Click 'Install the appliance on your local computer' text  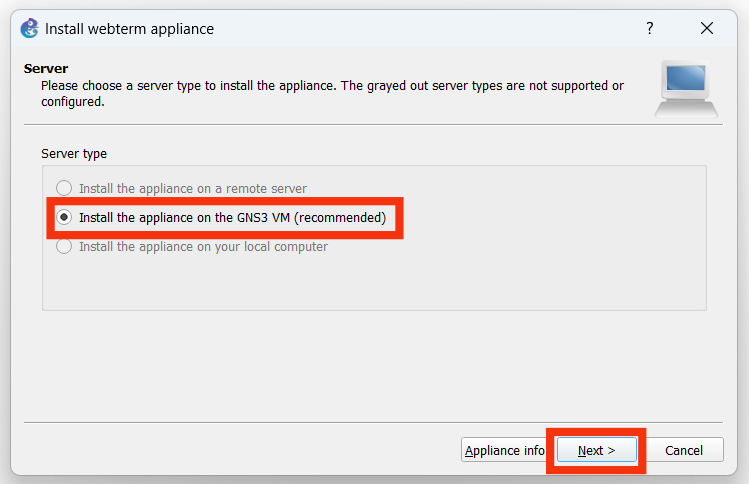(x=203, y=246)
